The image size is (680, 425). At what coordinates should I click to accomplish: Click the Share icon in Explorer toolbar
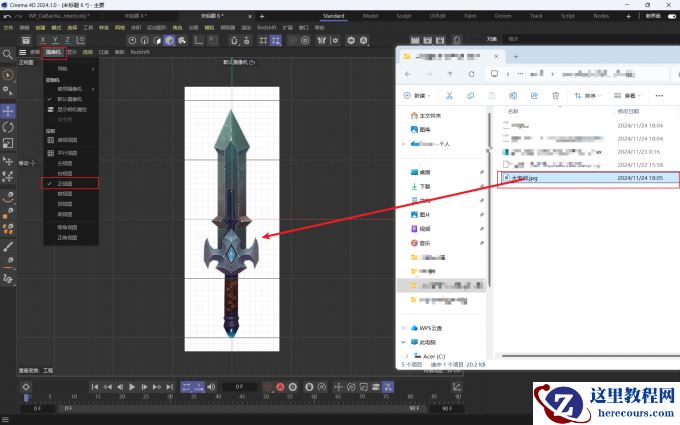(534, 95)
